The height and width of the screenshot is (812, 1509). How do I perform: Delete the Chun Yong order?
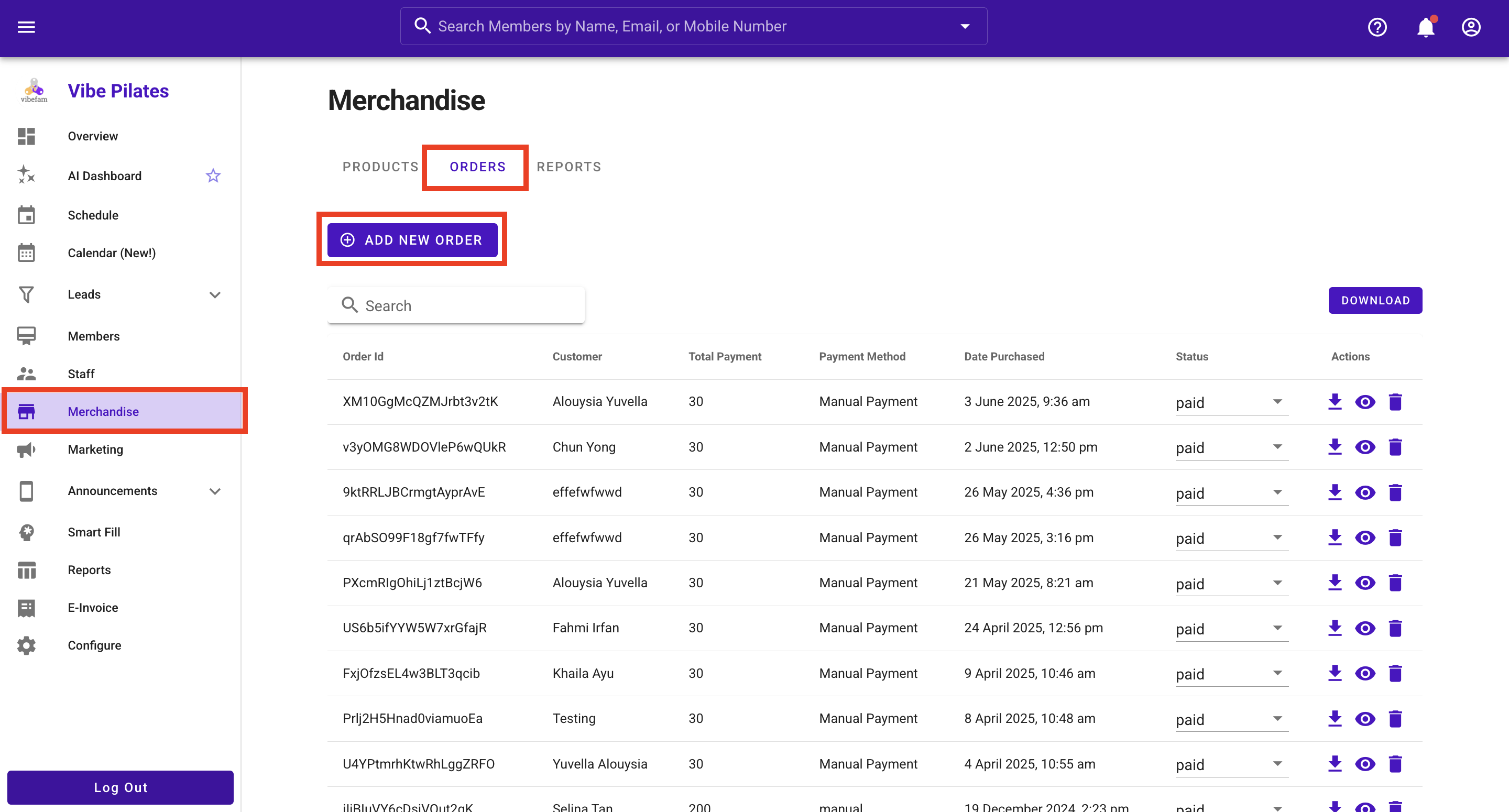coord(1395,447)
